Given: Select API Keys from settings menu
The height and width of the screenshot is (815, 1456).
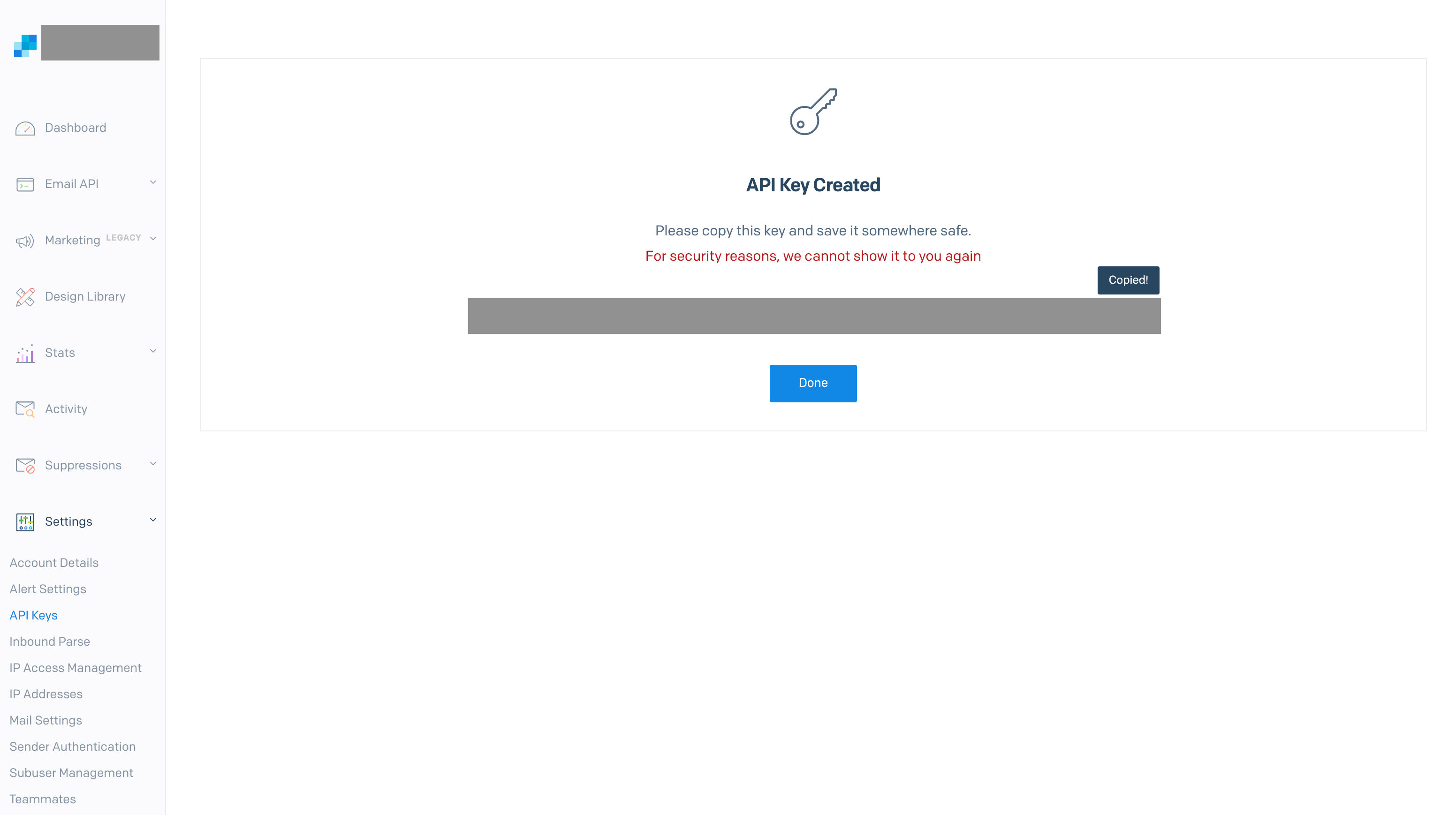Looking at the screenshot, I should pyautogui.click(x=33, y=615).
